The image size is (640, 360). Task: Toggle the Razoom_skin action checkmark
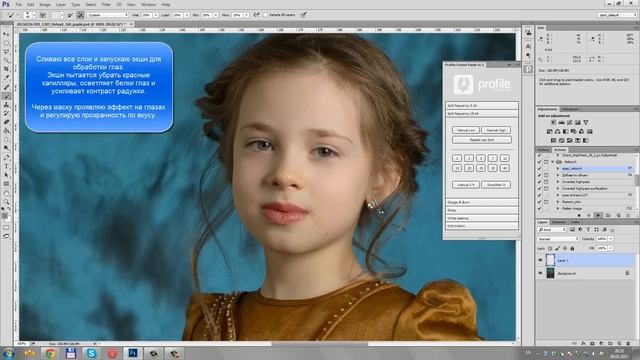[x=539, y=202]
